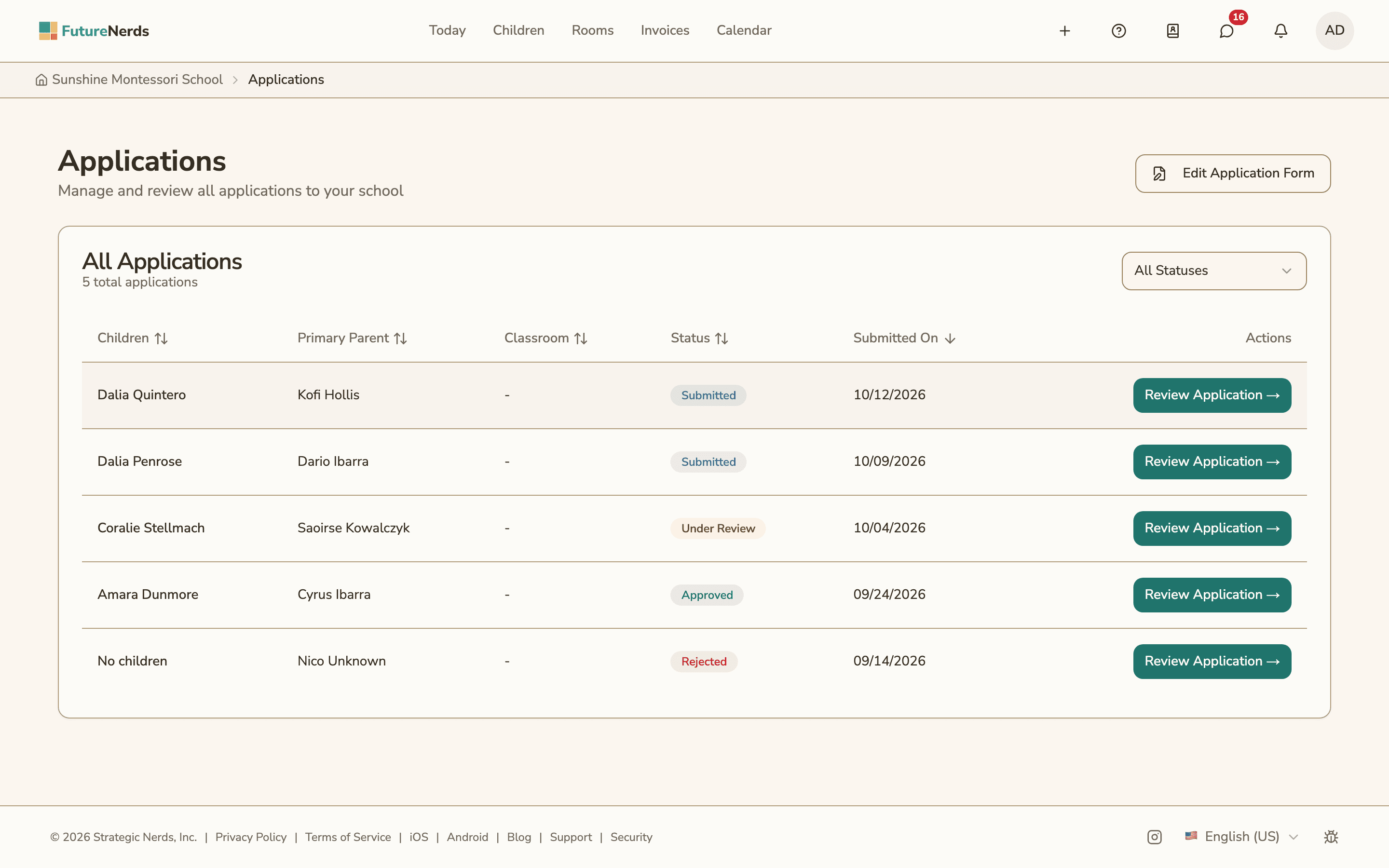Go to the Calendar nav item
The width and height of the screenshot is (1389, 868).
[744, 30]
